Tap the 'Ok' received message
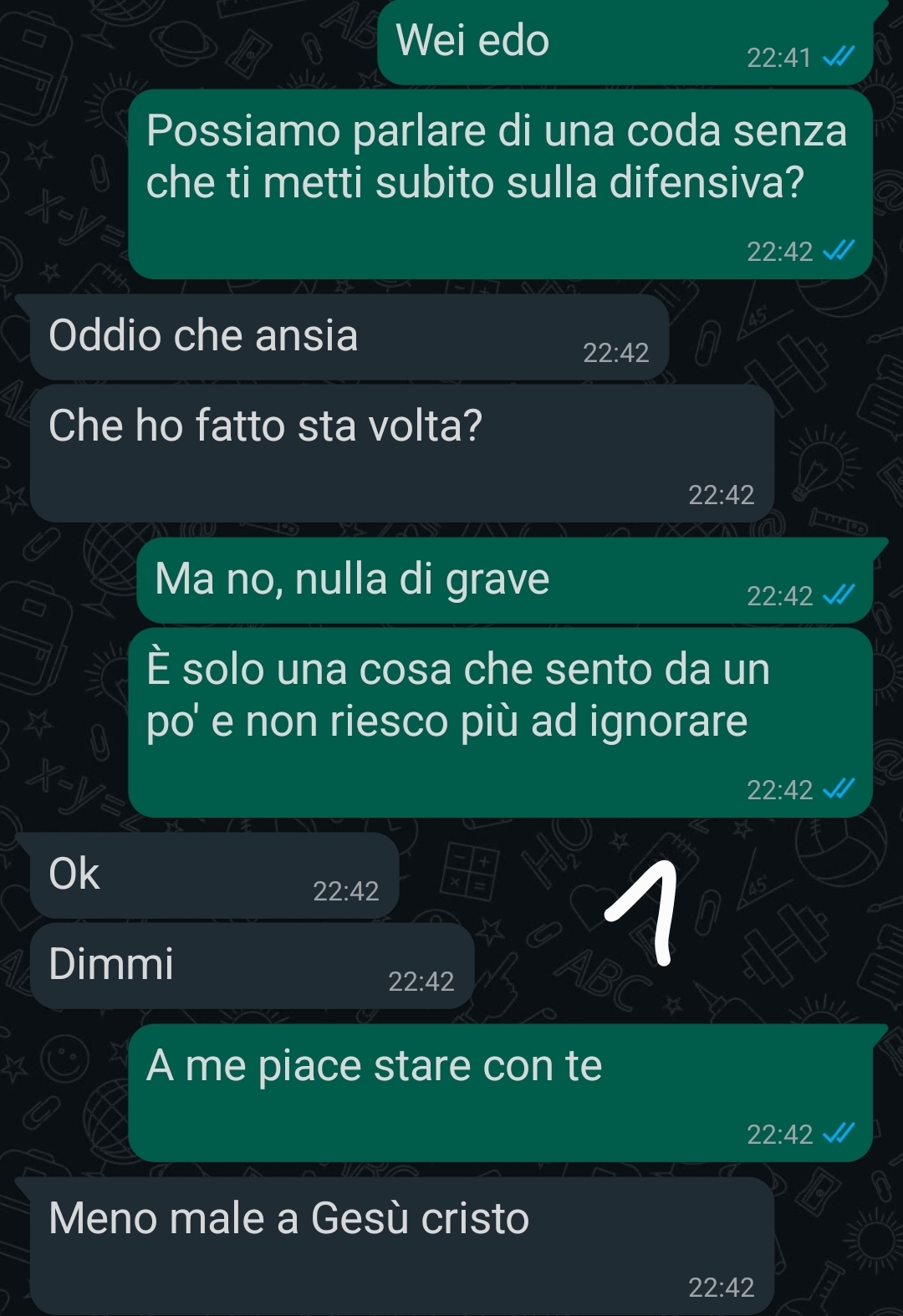 point(214,875)
